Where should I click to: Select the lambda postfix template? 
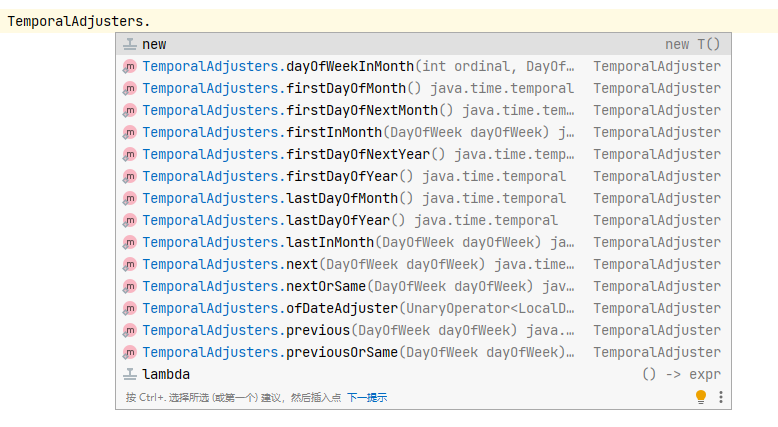click(423, 374)
